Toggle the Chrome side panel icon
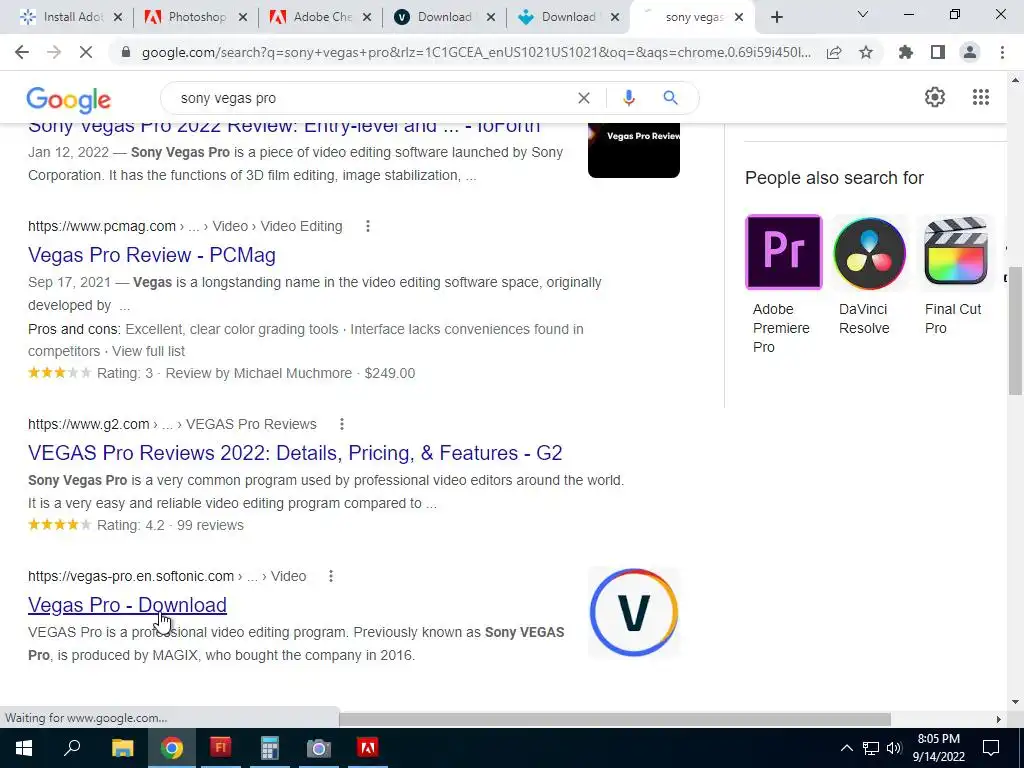Viewport: 1024px width, 768px height. click(938, 52)
